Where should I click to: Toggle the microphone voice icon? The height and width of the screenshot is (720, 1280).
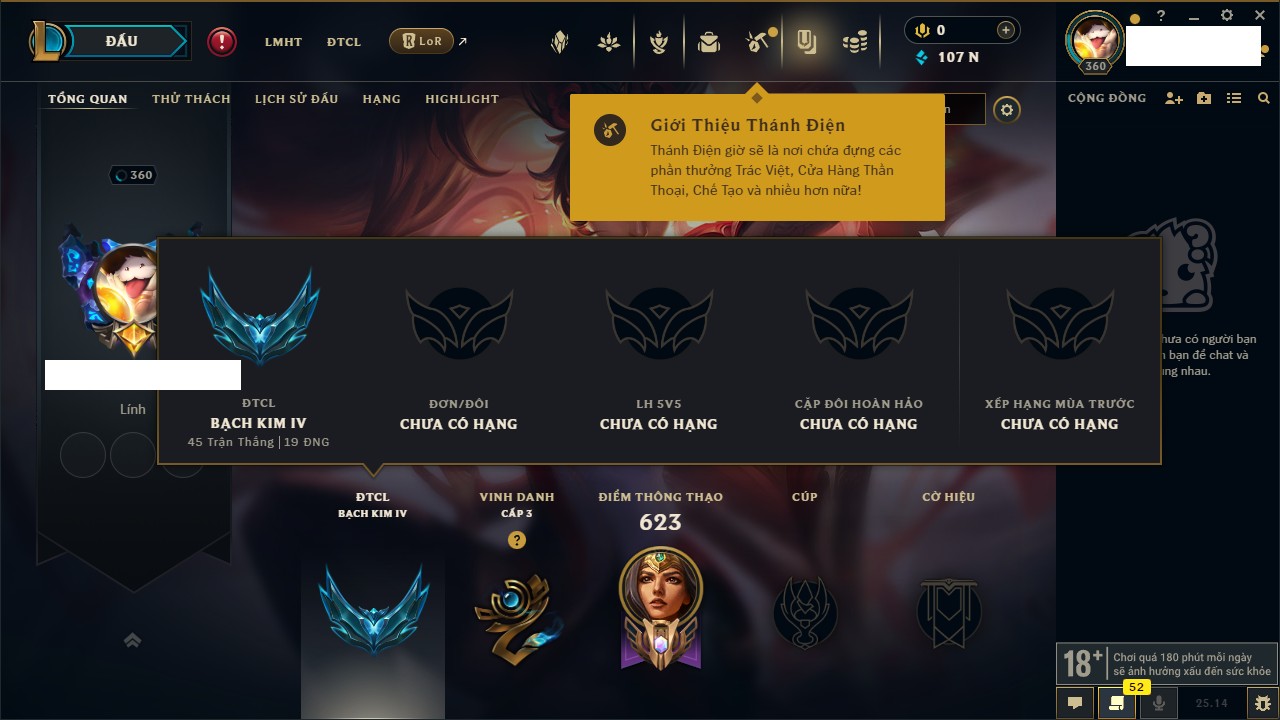(1159, 703)
